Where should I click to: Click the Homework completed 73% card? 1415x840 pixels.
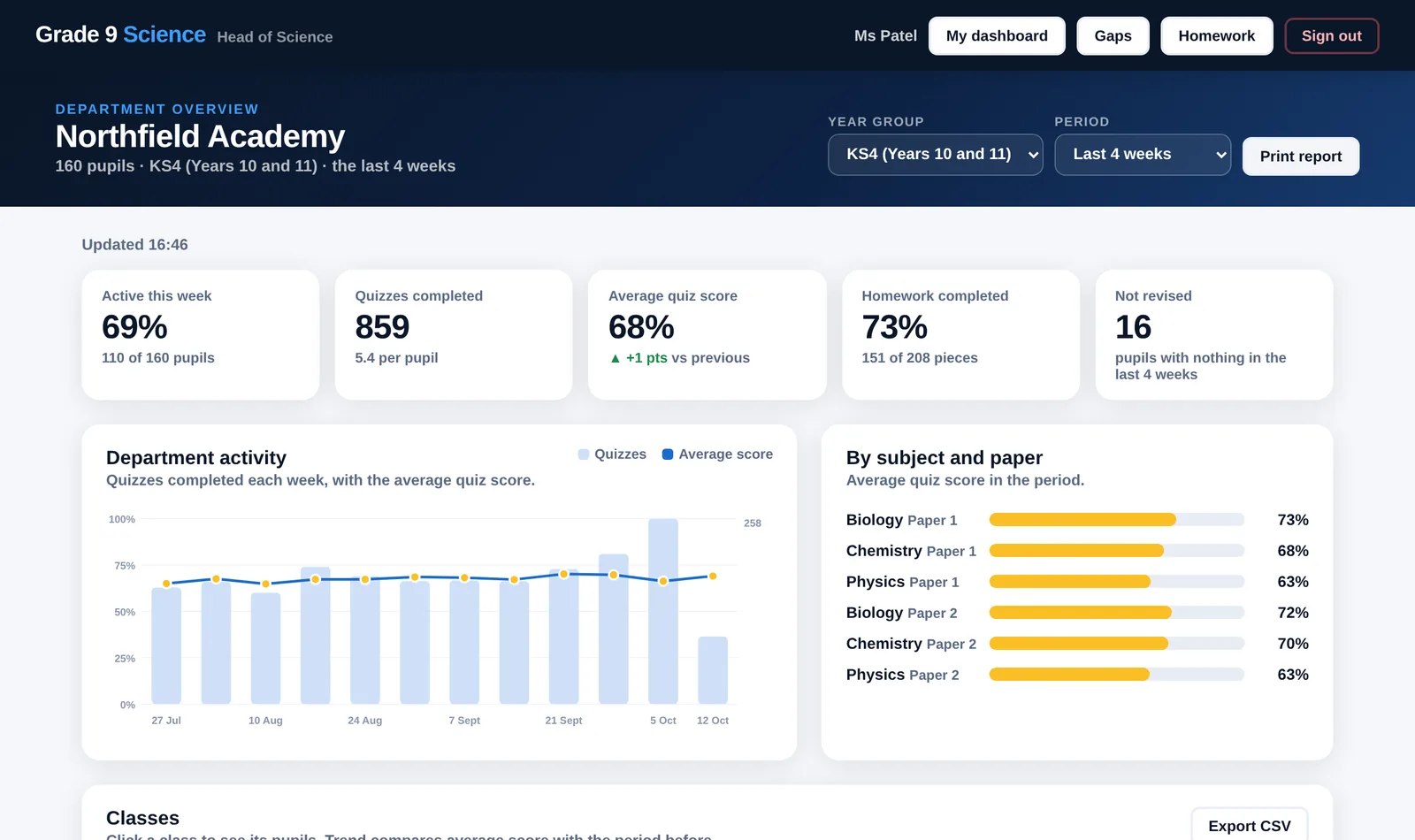click(x=960, y=335)
